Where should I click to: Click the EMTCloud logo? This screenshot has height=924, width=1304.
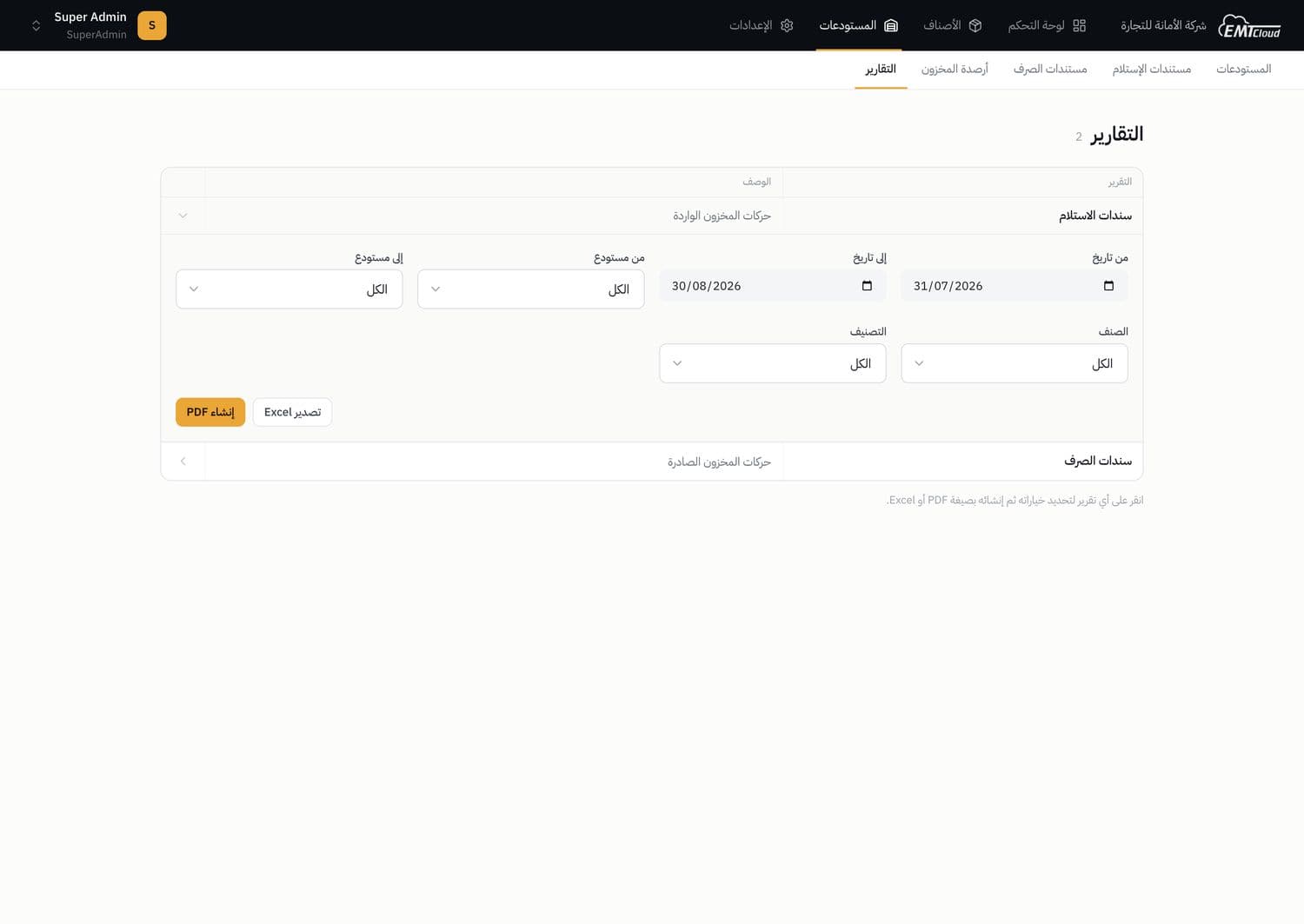[1249, 26]
